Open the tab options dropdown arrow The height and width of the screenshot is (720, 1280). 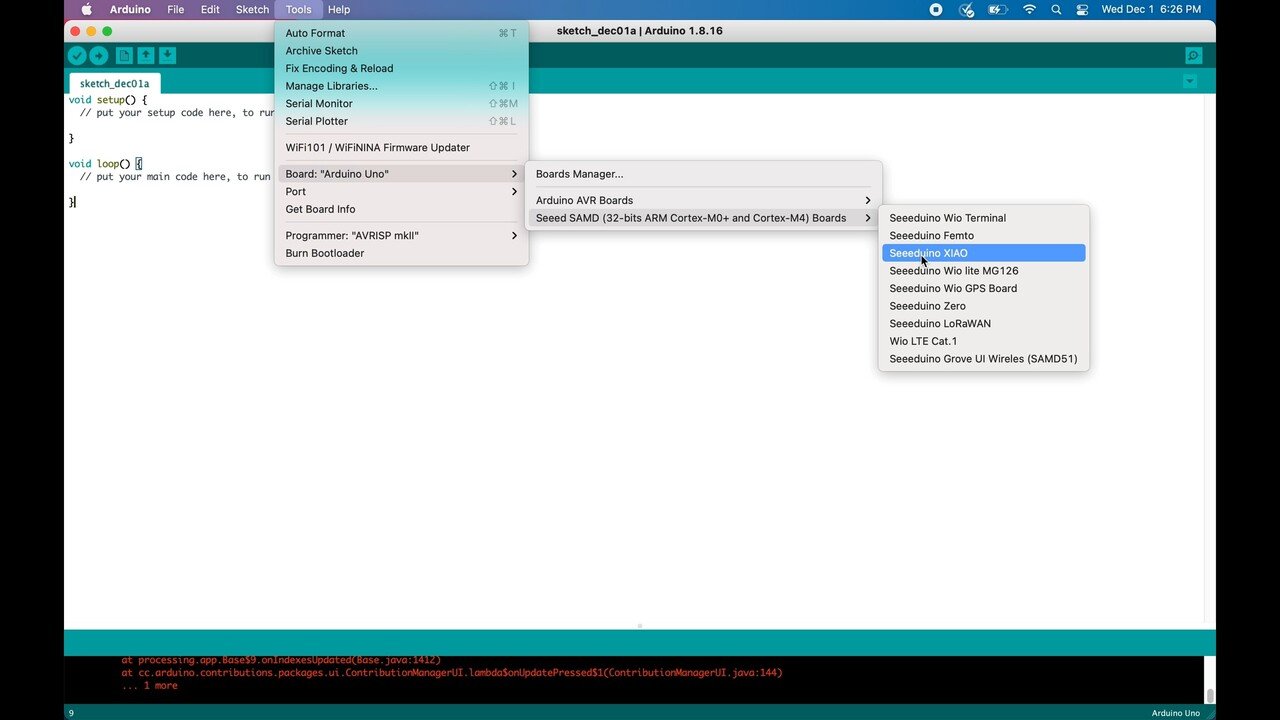tap(1189, 81)
